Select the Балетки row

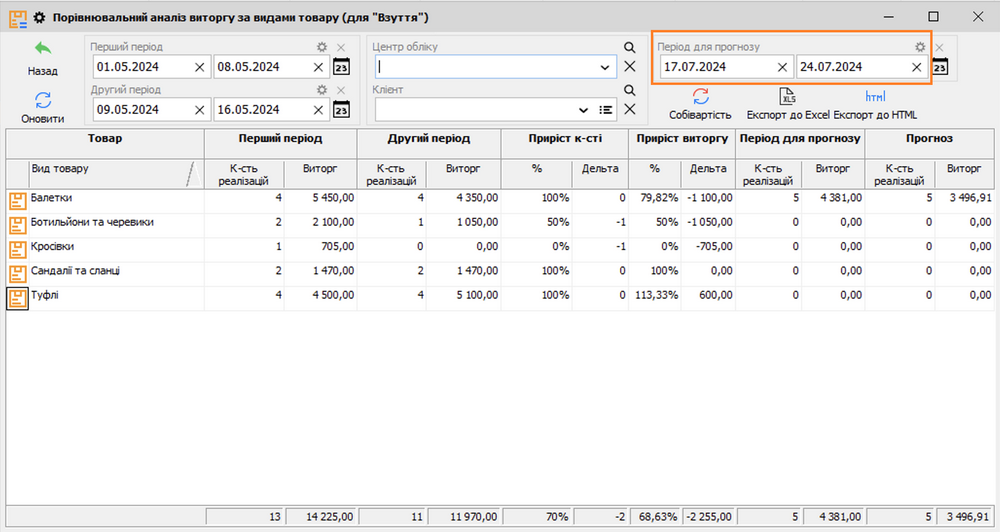[100, 198]
